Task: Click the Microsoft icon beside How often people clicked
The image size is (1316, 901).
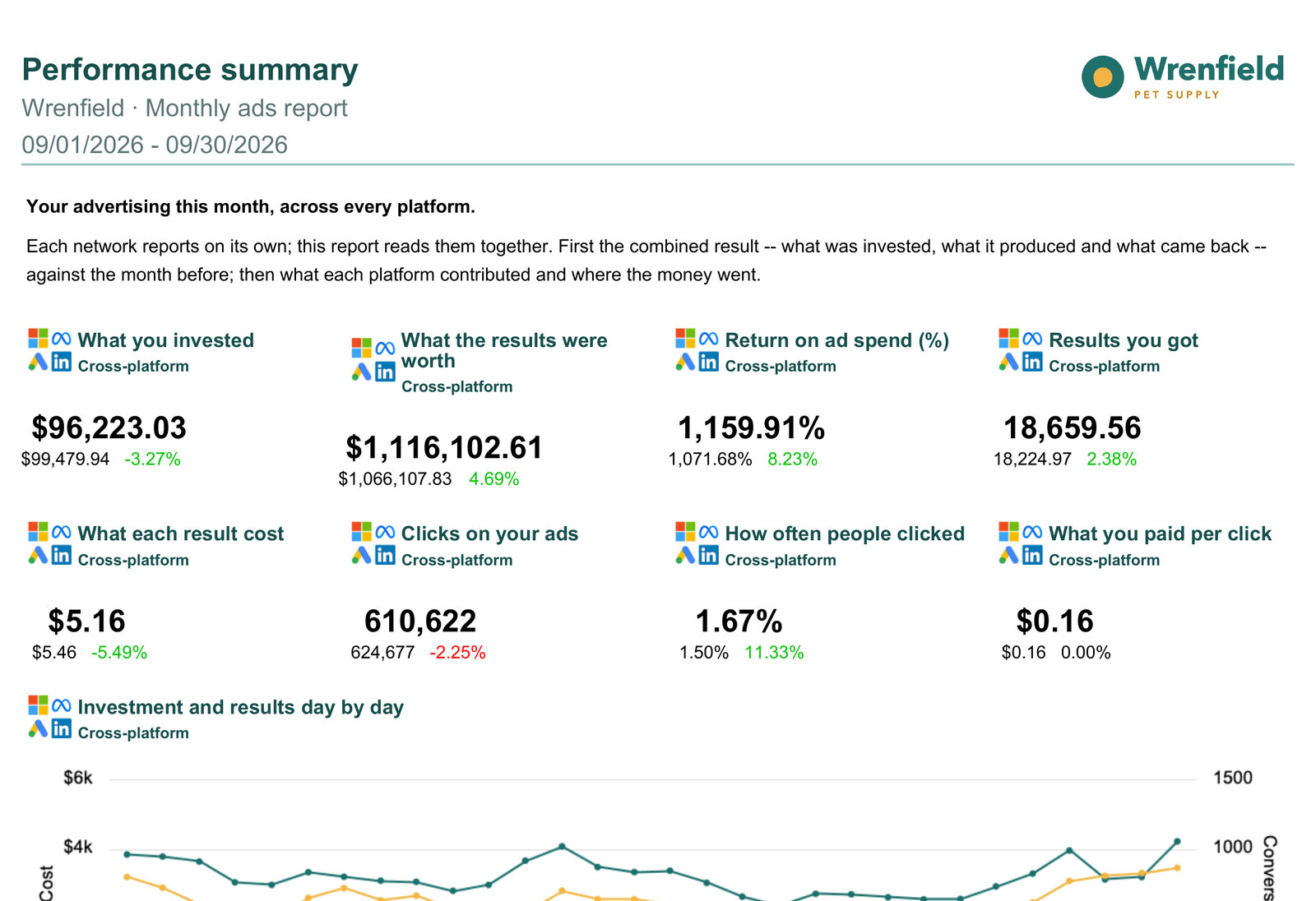Action: click(x=685, y=531)
